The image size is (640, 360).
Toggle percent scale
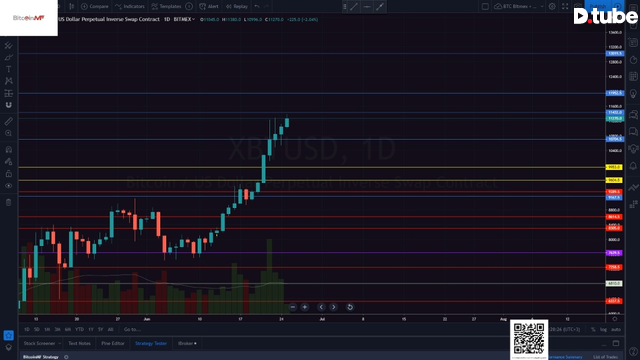click(593, 329)
